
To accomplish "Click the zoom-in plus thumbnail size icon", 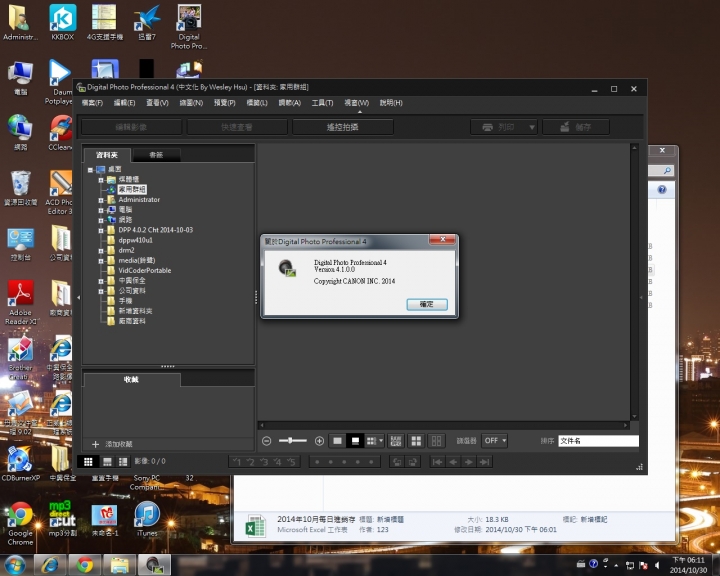I will [319, 441].
